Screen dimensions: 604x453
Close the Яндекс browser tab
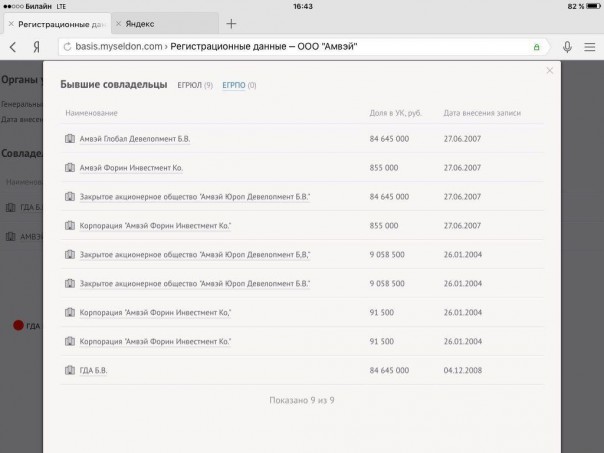(x=117, y=23)
